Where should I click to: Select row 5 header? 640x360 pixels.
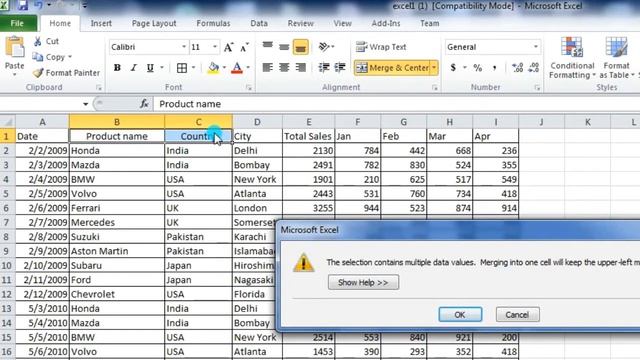pos(6,193)
